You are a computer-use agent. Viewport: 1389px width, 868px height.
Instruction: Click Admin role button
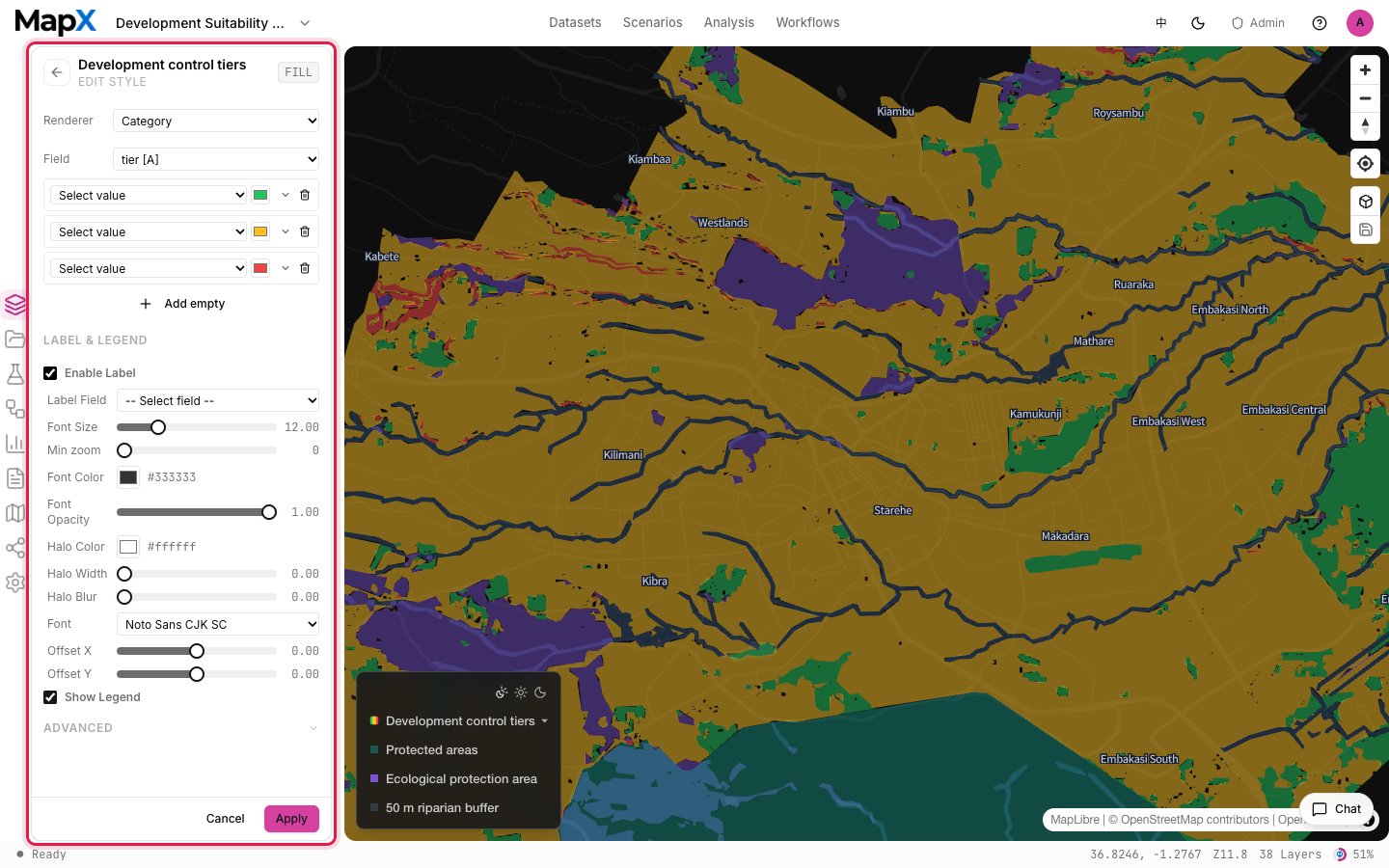(x=1258, y=23)
